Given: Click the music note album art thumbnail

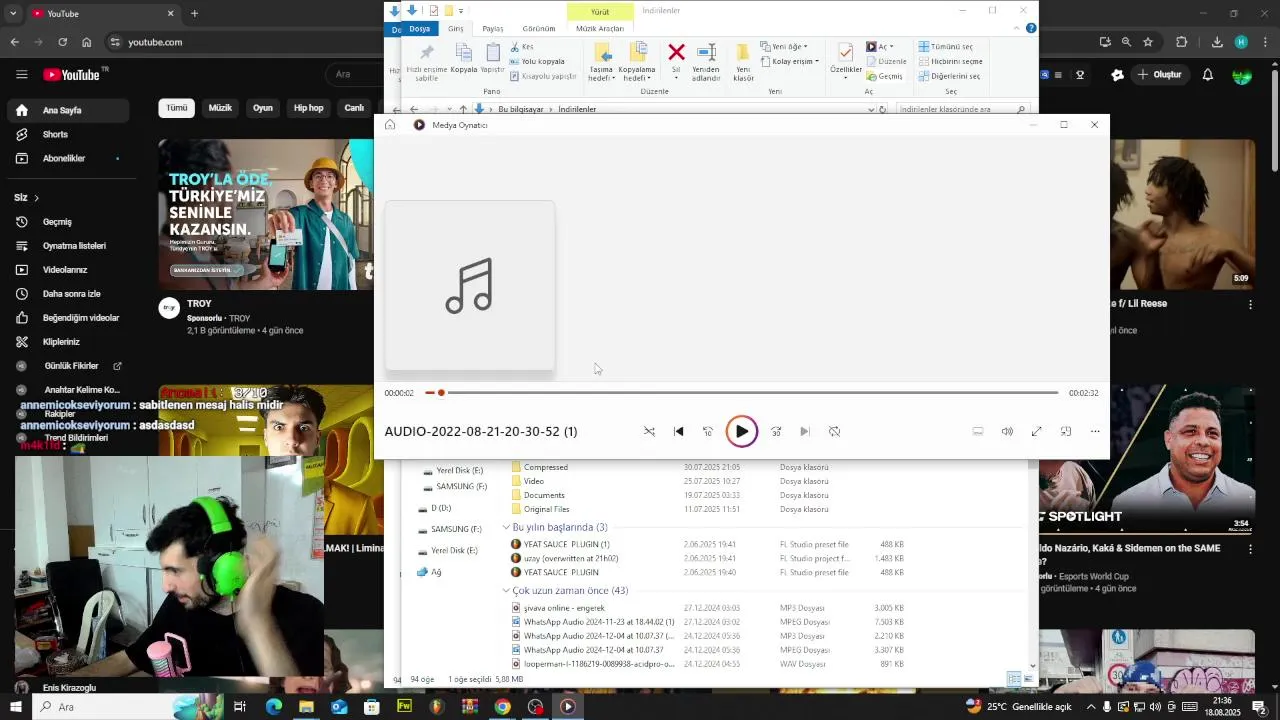Looking at the screenshot, I should [x=470, y=286].
